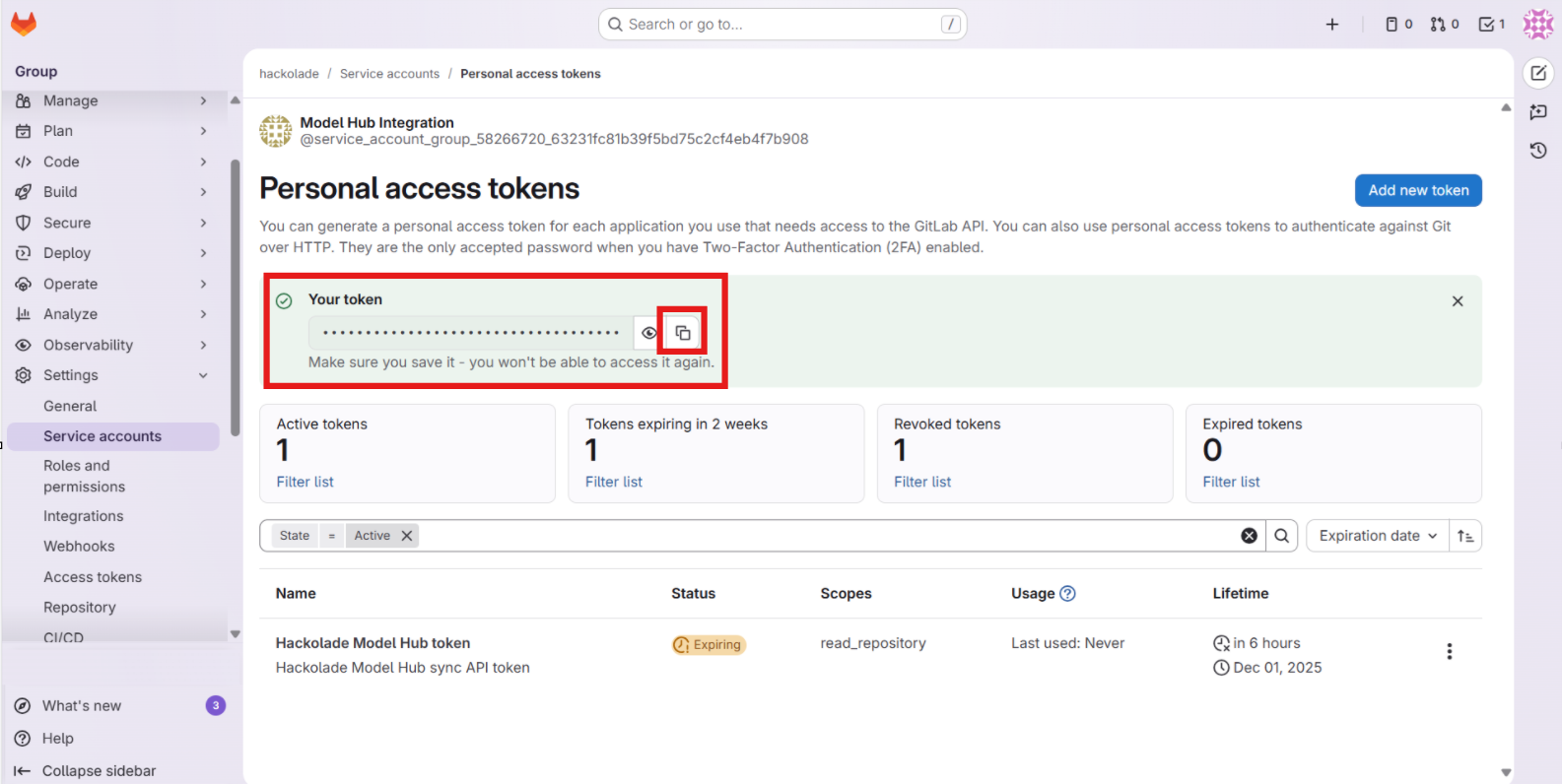The image size is (1562, 784).
Task: Clear the token search filters
Action: (1249, 536)
